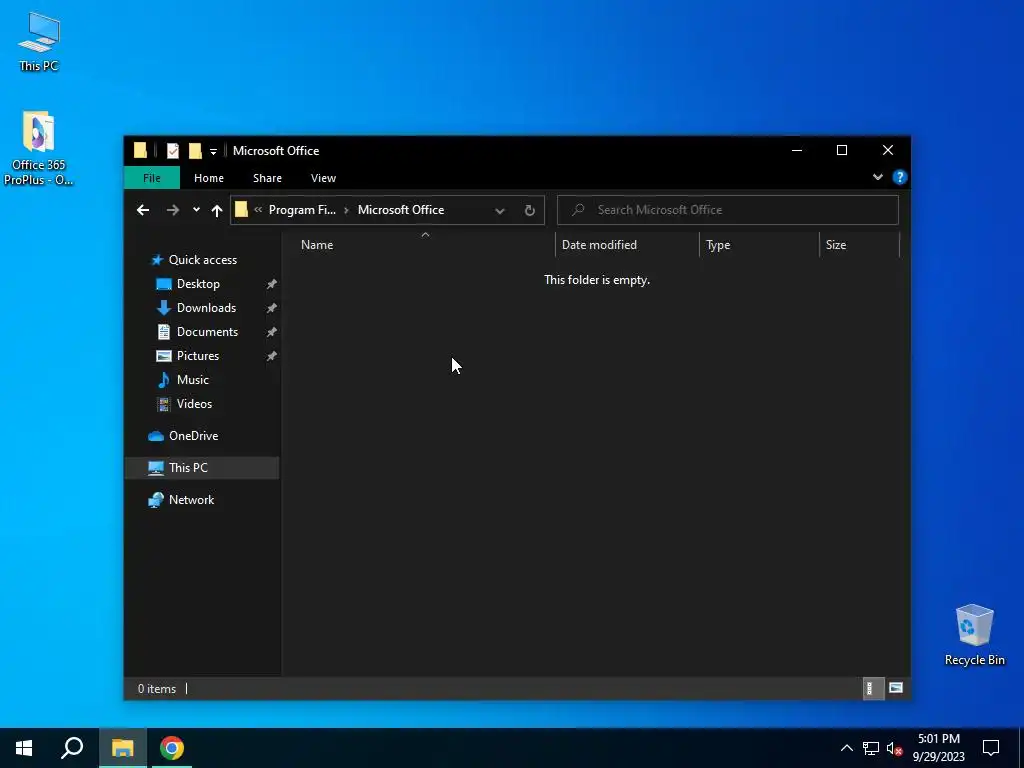The image size is (1024, 768).
Task: Click the pin icon next to Pictures
Action: (271, 356)
